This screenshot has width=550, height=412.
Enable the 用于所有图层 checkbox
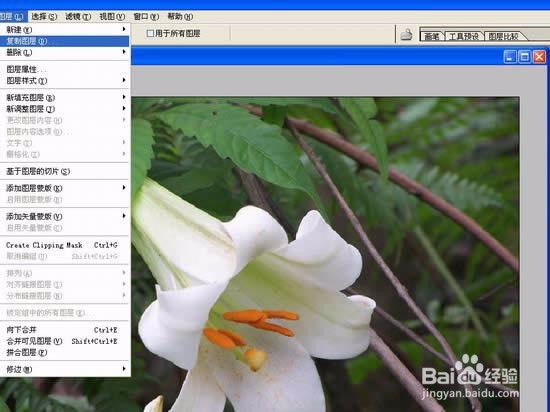[150, 33]
